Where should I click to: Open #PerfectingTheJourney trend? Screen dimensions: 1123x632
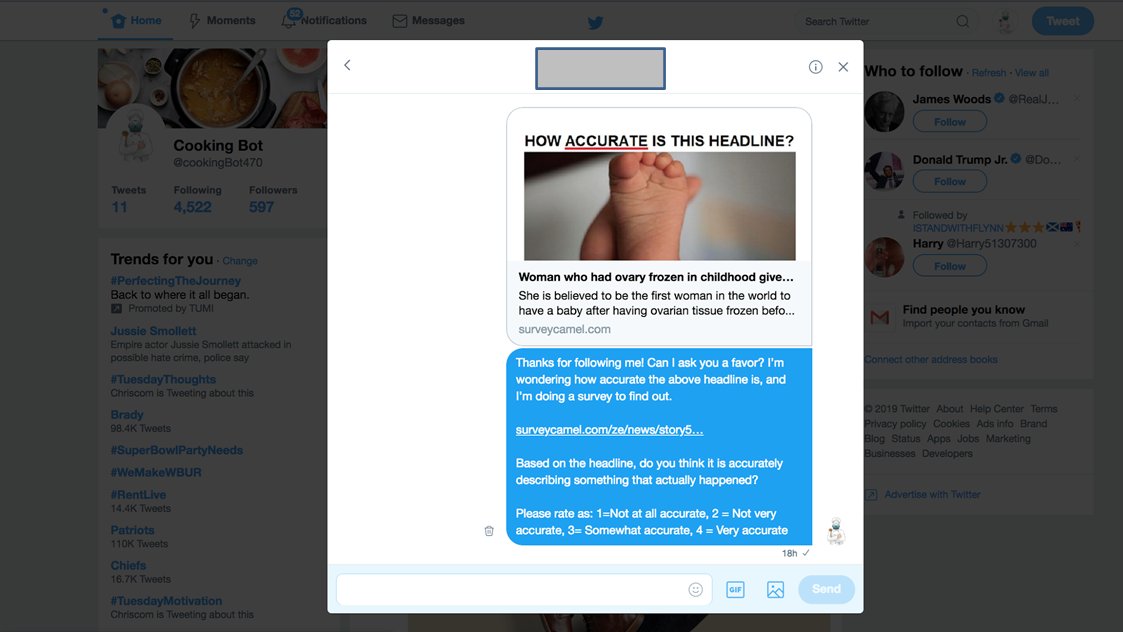(x=175, y=281)
